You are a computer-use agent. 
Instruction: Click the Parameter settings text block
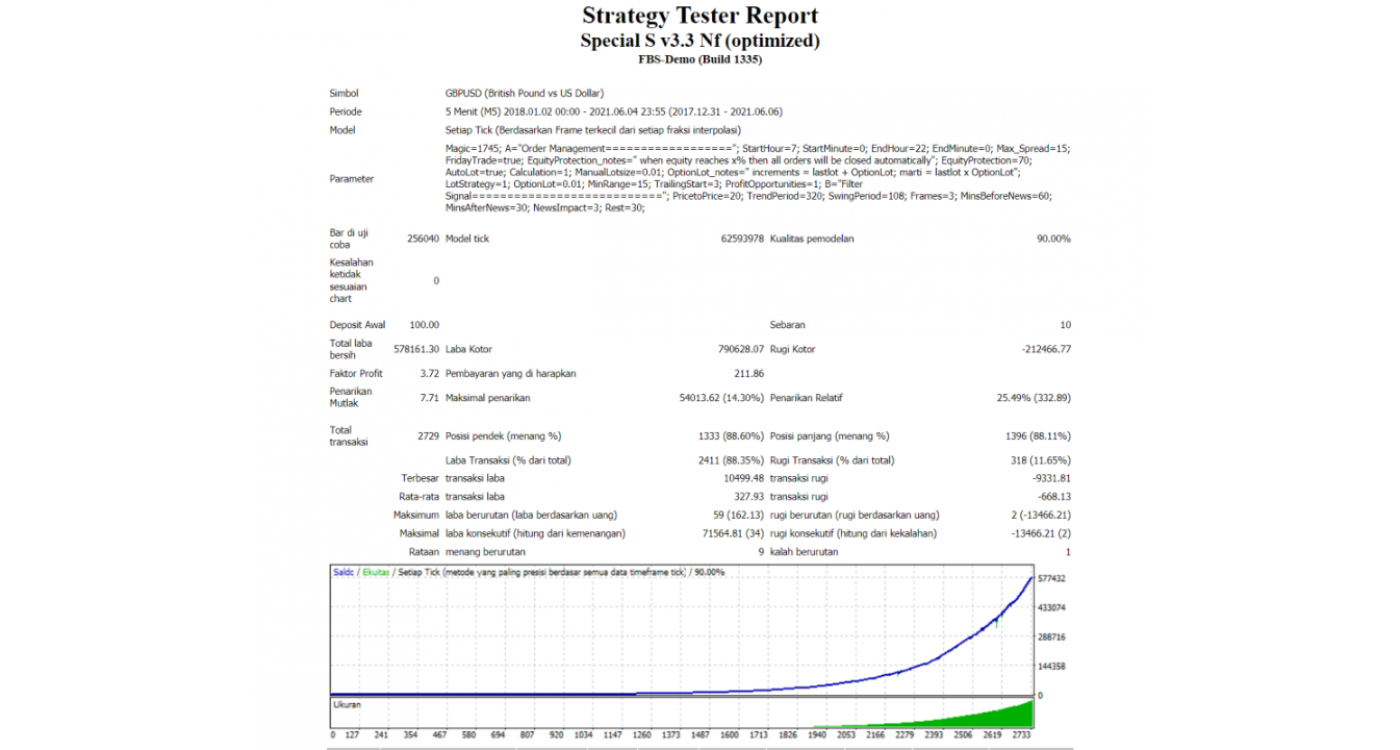point(757,178)
